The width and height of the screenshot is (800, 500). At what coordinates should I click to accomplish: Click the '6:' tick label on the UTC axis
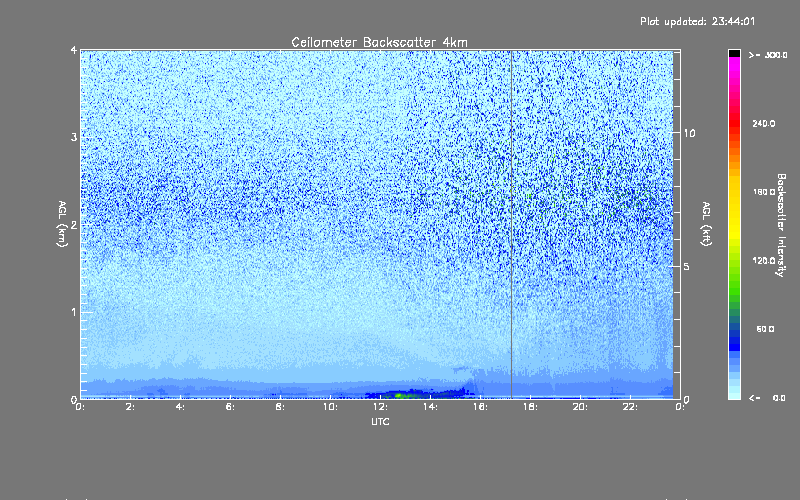(230, 407)
